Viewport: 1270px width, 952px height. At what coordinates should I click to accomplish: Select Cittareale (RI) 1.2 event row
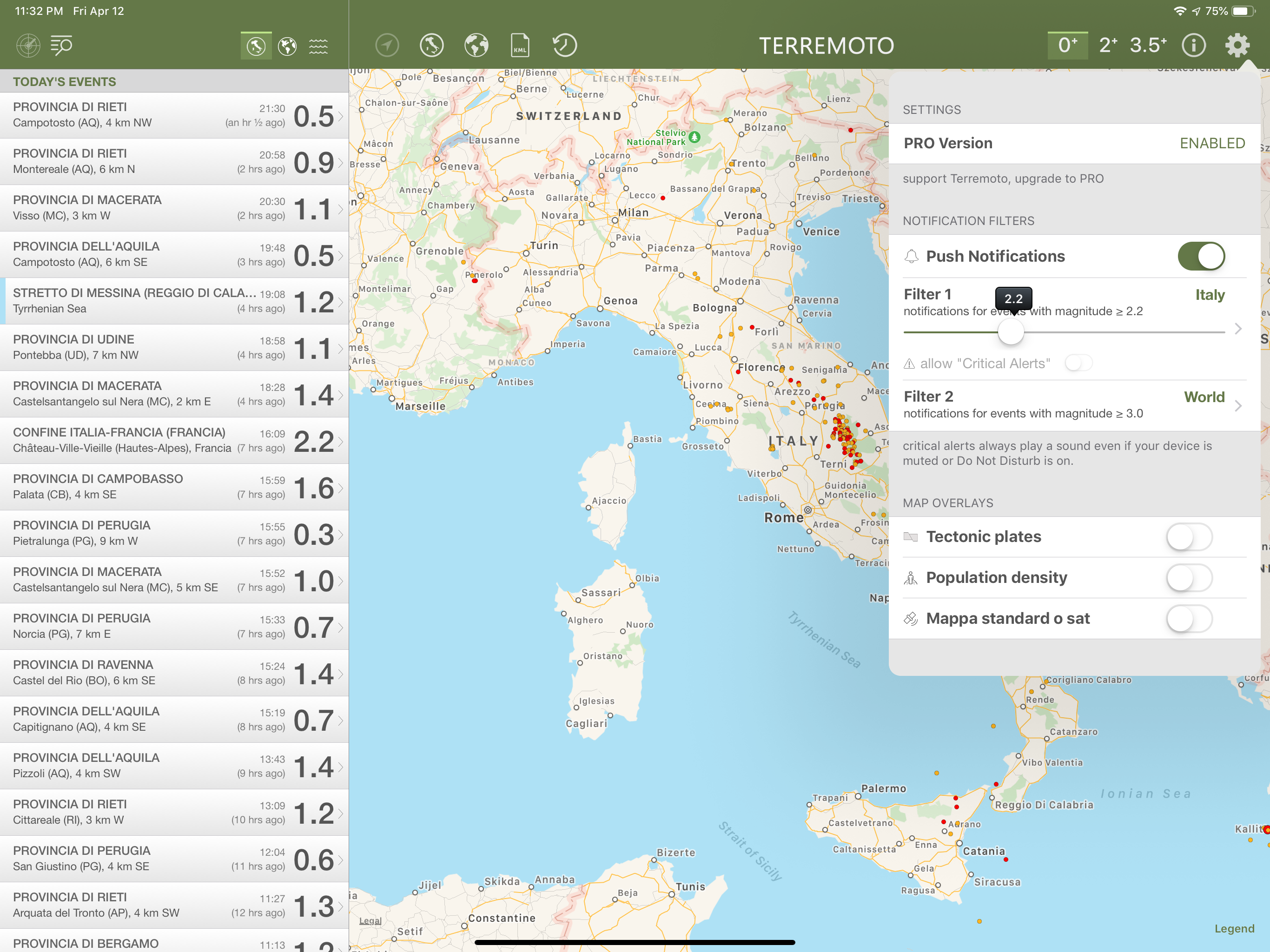(174, 813)
